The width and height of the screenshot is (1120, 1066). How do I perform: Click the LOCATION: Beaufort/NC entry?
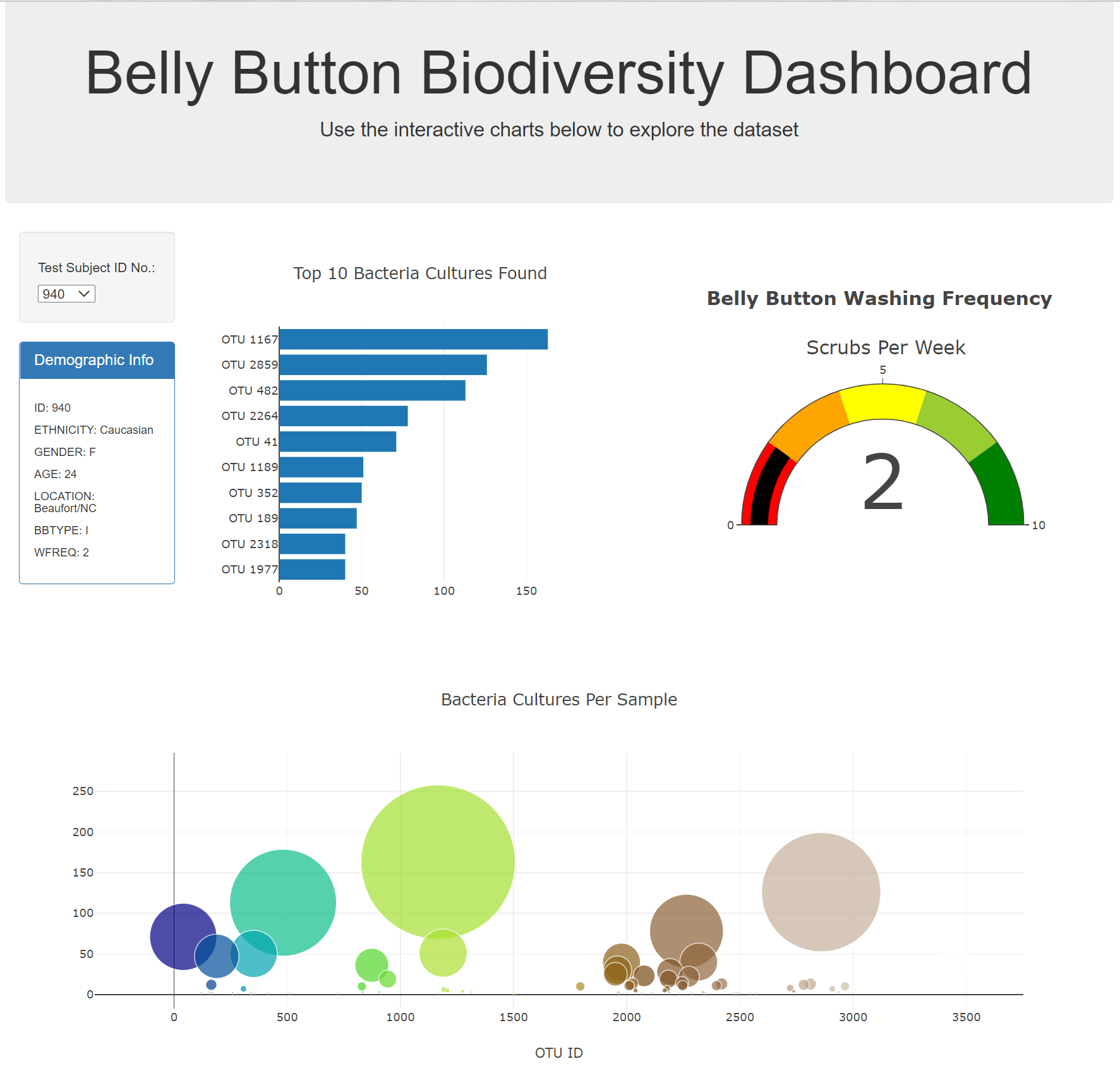65,501
